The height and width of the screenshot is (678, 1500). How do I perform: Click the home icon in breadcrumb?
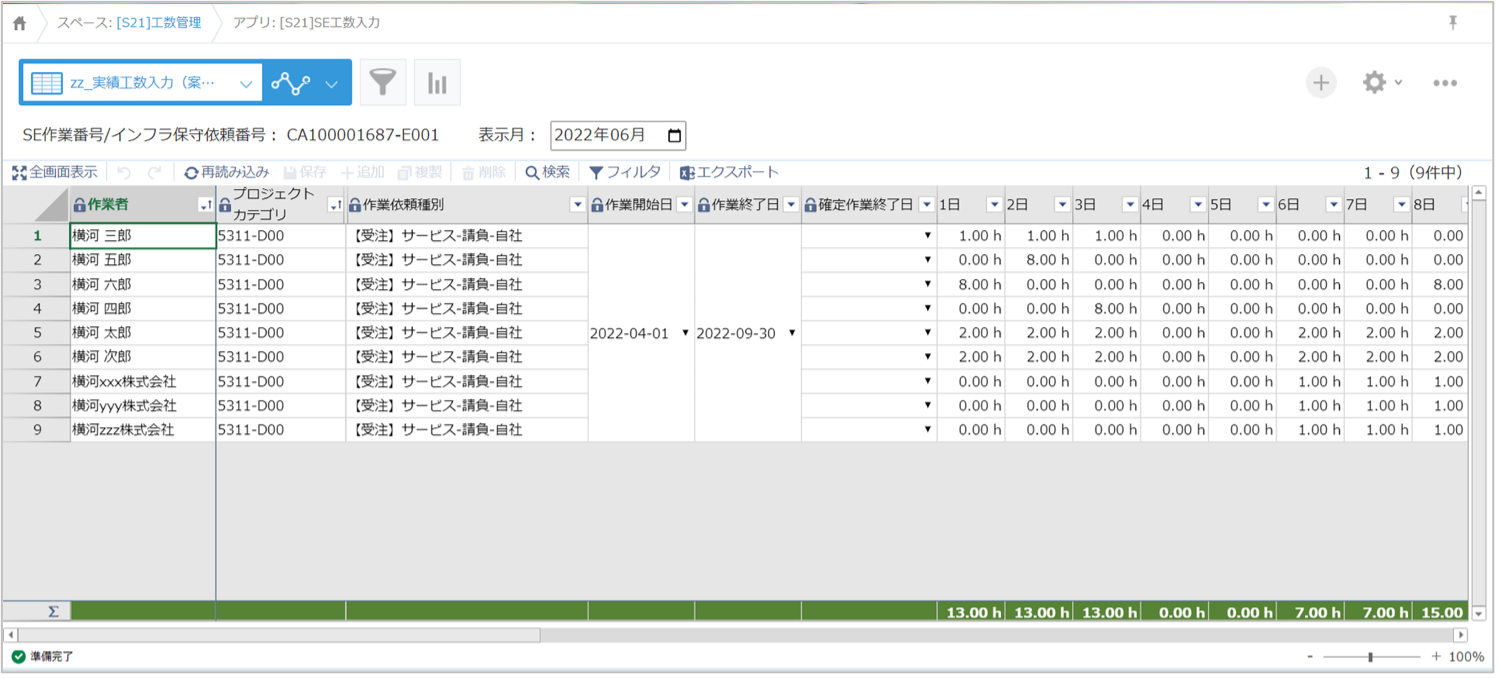(19, 23)
